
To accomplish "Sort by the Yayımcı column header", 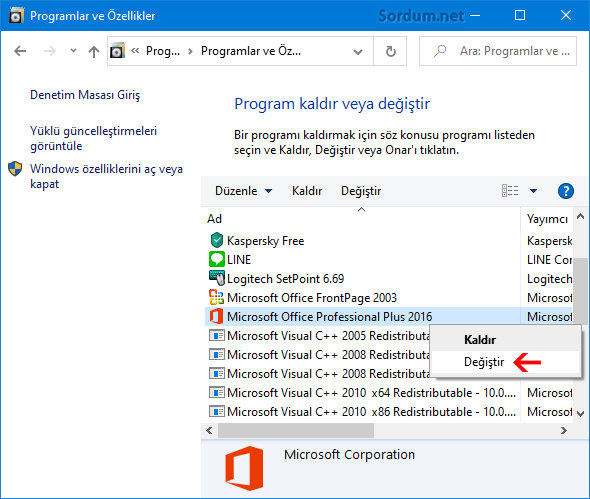I will point(547,219).
